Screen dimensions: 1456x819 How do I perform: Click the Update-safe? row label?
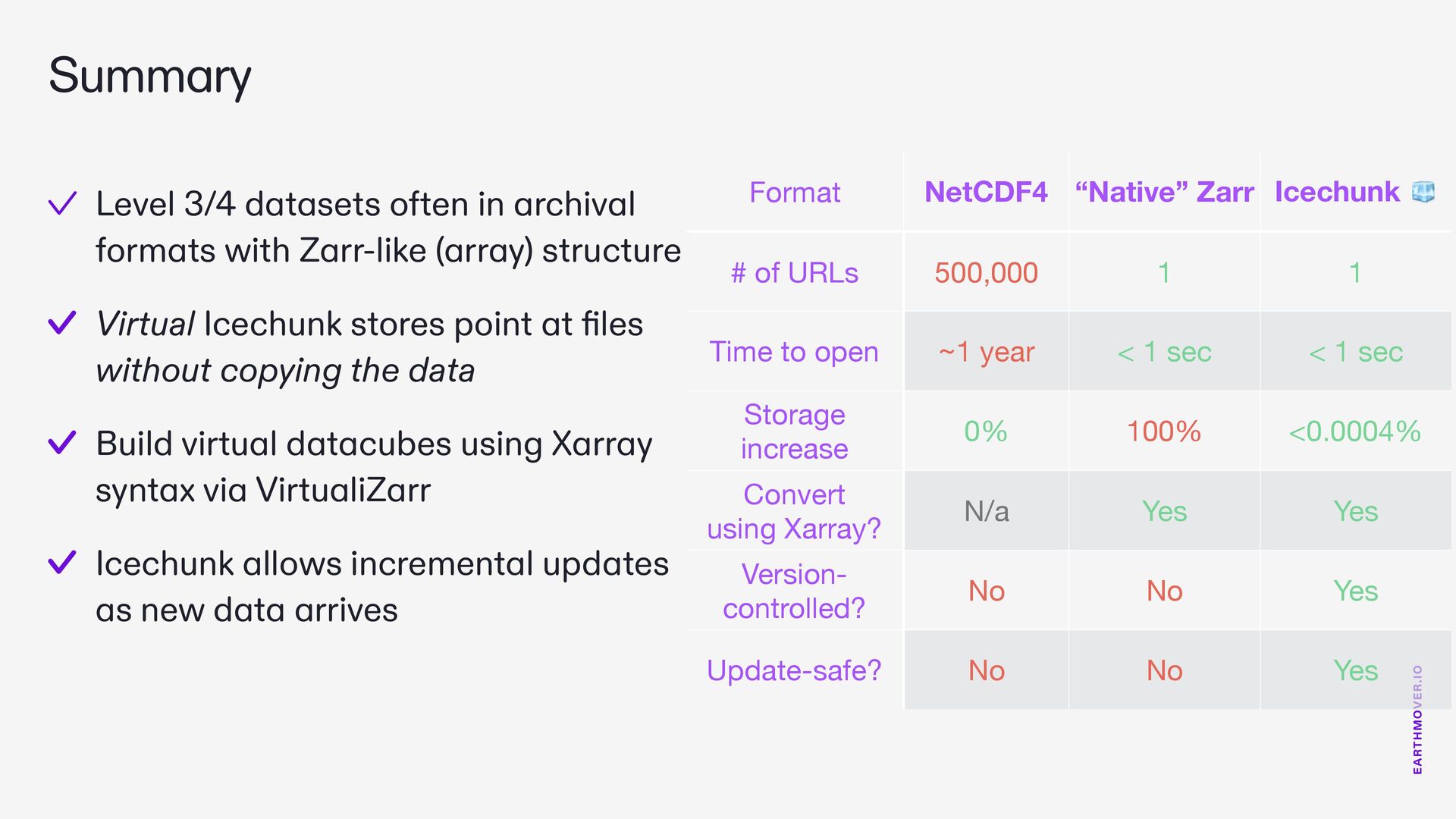(794, 670)
